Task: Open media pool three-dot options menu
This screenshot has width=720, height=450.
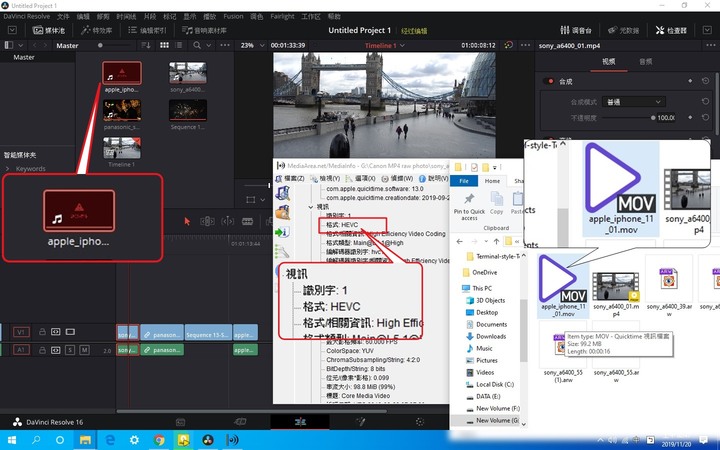Action: point(225,45)
